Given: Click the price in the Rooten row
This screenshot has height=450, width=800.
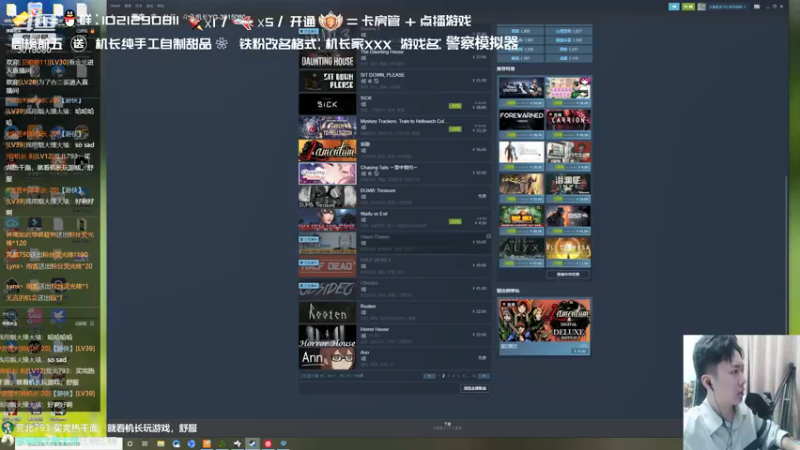Looking at the screenshot, I should click(x=479, y=311).
